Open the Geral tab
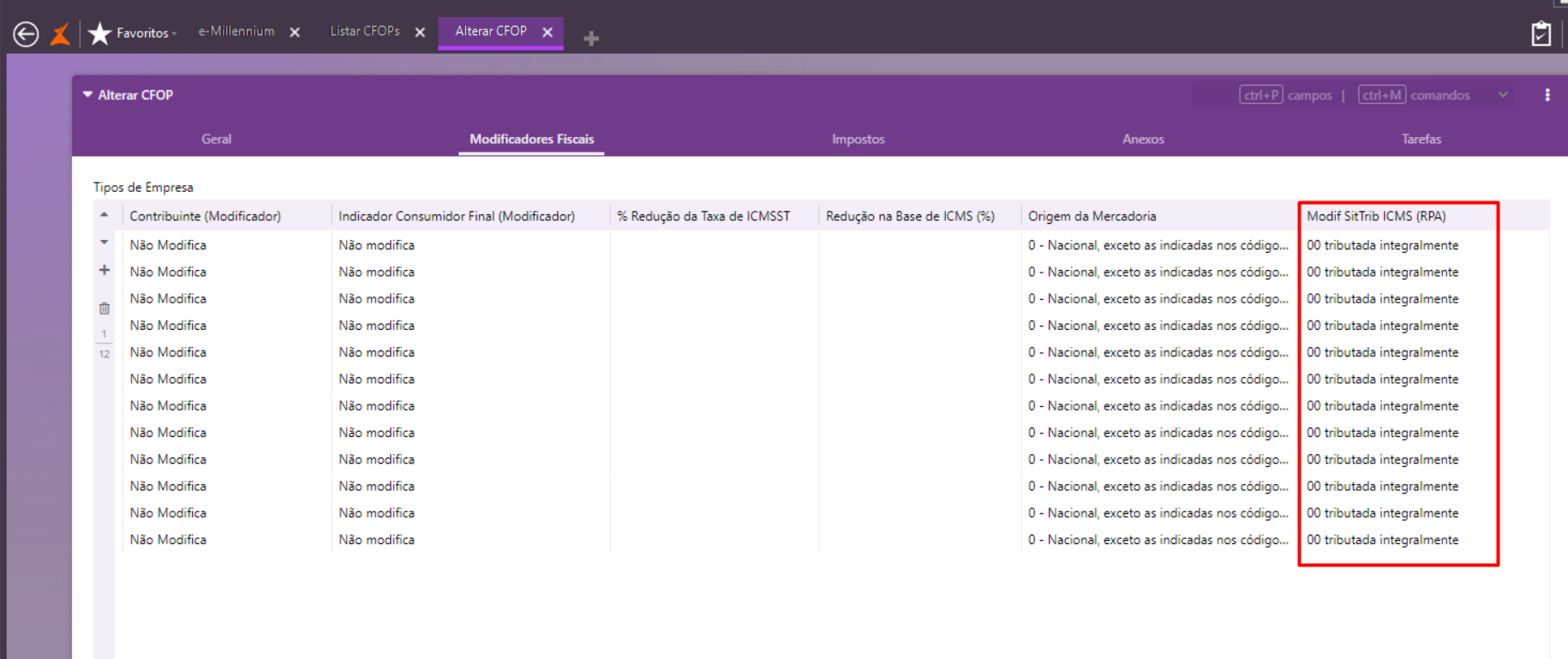 pyautogui.click(x=217, y=139)
